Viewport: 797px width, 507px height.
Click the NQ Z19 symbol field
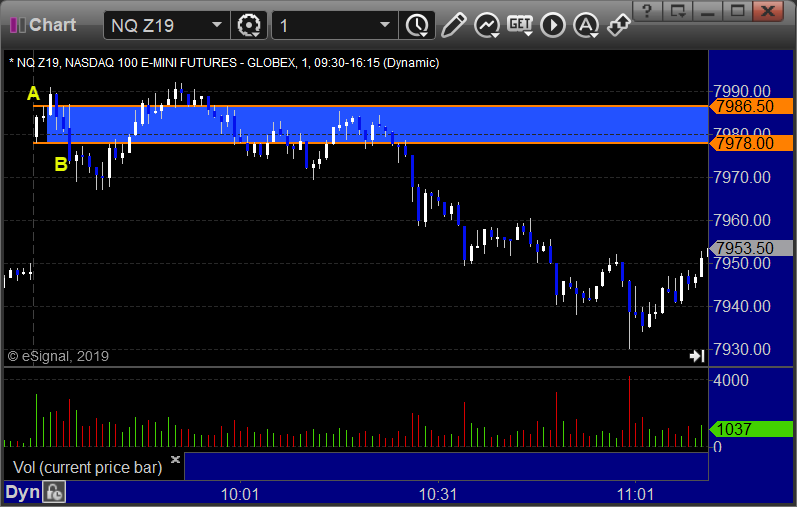(167, 25)
